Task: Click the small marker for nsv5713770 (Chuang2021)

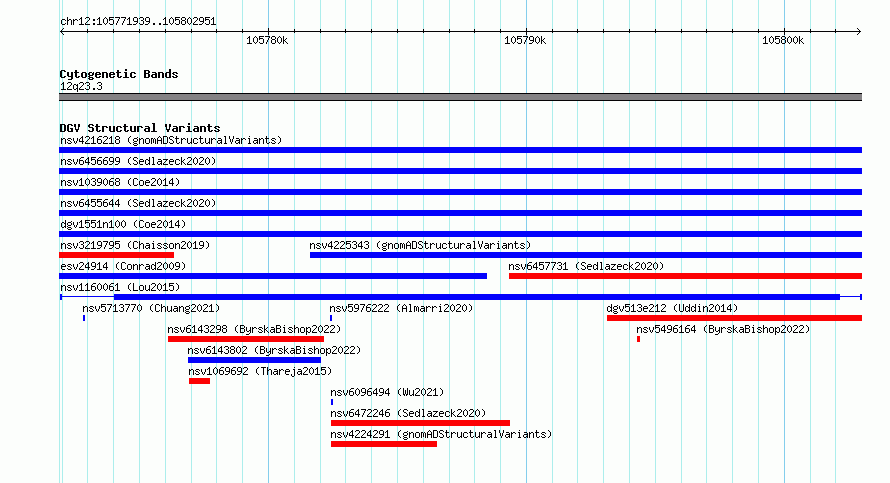Action: click(x=84, y=318)
